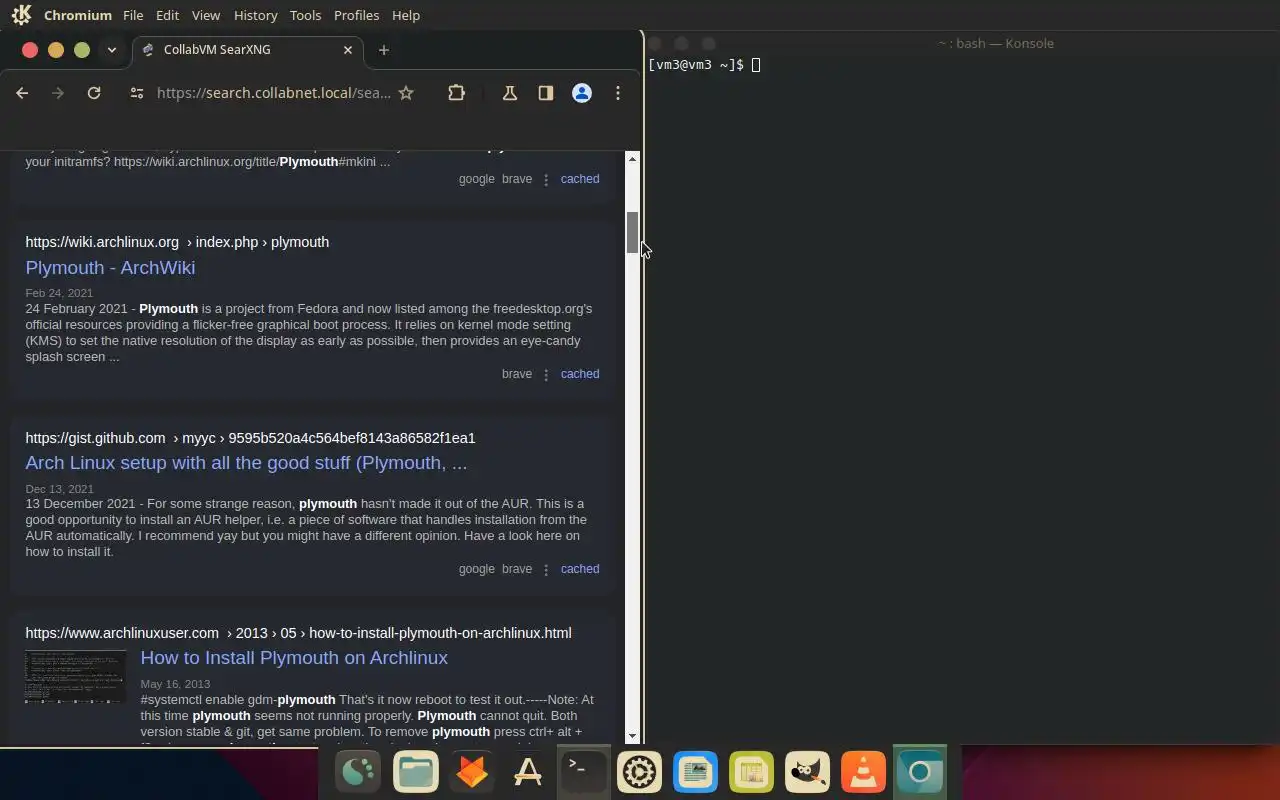
Task: Open the Plymouth - ArchWiki result
Action: tap(110, 267)
